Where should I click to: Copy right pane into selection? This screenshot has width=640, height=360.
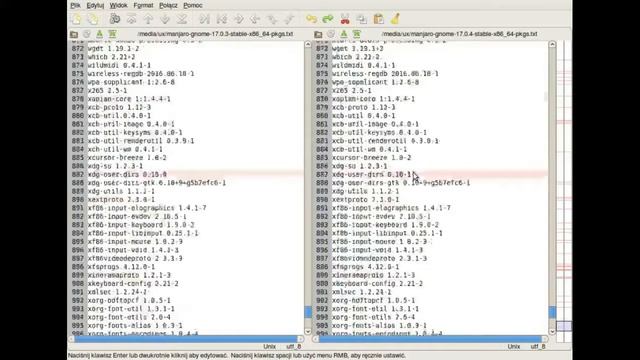click(x=255, y=19)
